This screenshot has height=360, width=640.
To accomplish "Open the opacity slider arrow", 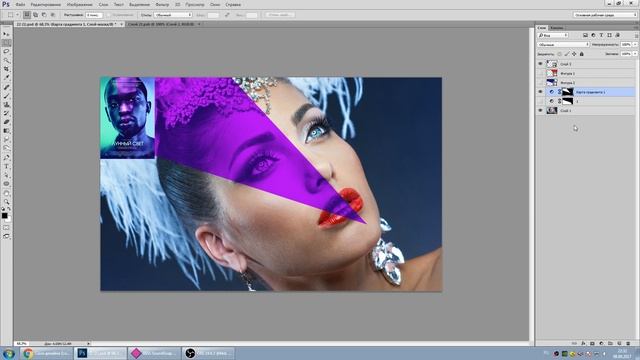I will [x=635, y=44].
